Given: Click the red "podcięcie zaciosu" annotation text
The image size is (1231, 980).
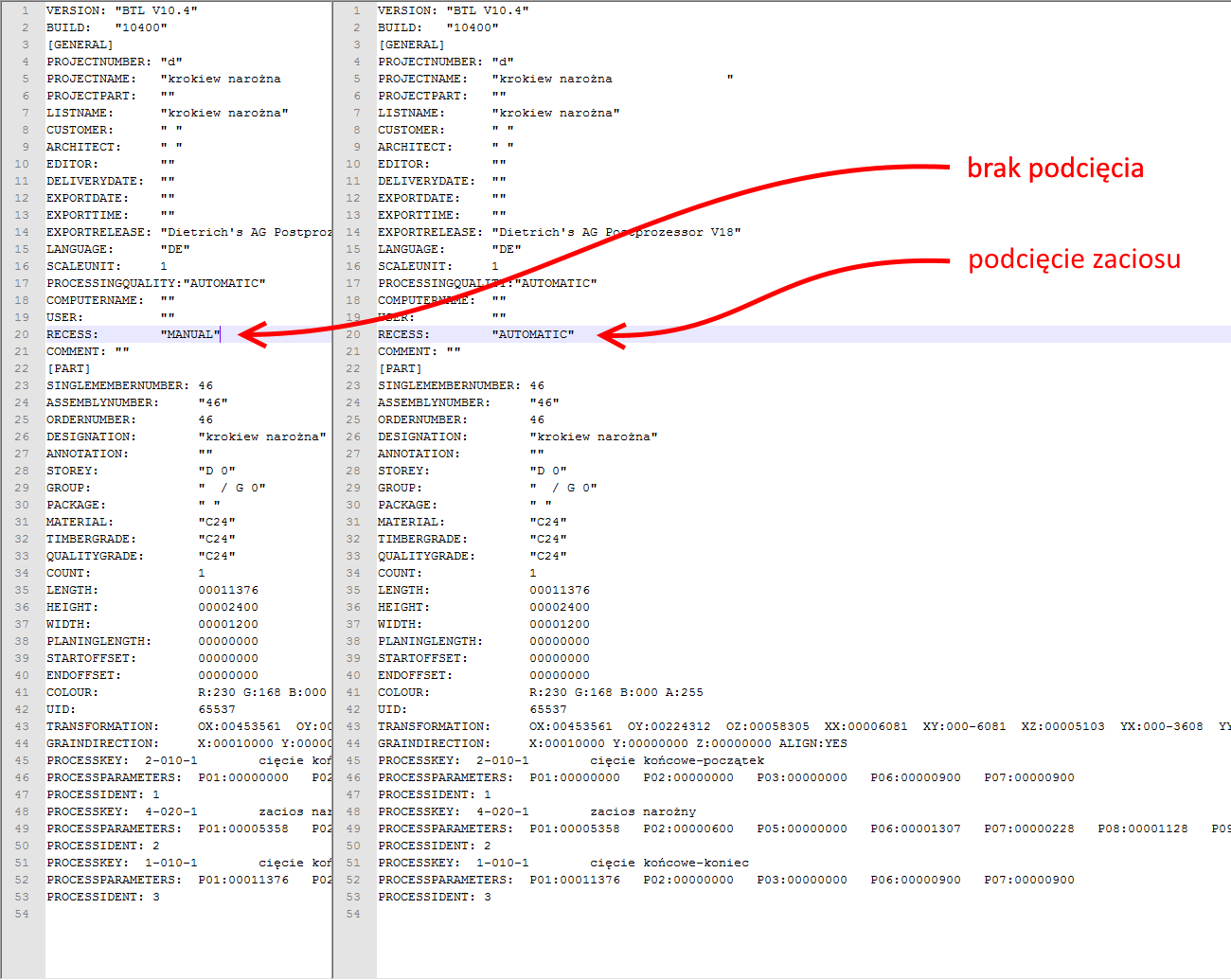Looking at the screenshot, I should pyautogui.click(x=1074, y=259).
